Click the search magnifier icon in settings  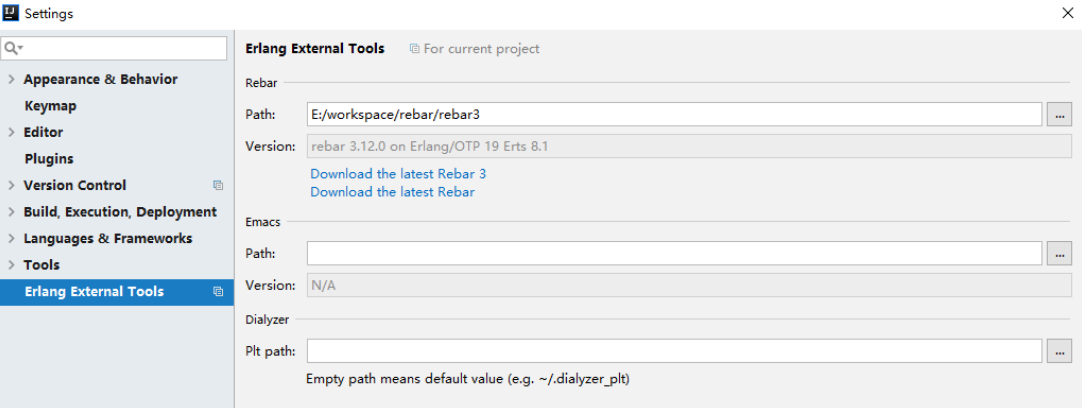pyautogui.click(x=12, y=48)
